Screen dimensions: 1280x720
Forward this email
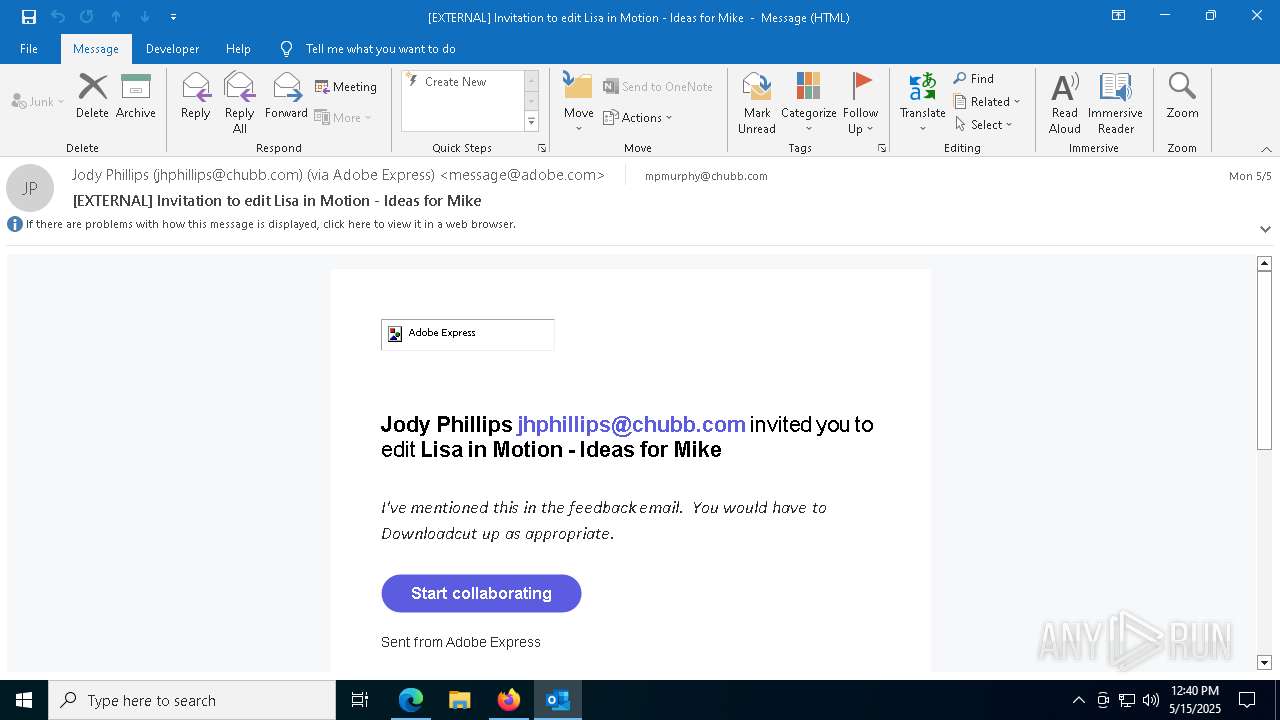pos(286,97)
